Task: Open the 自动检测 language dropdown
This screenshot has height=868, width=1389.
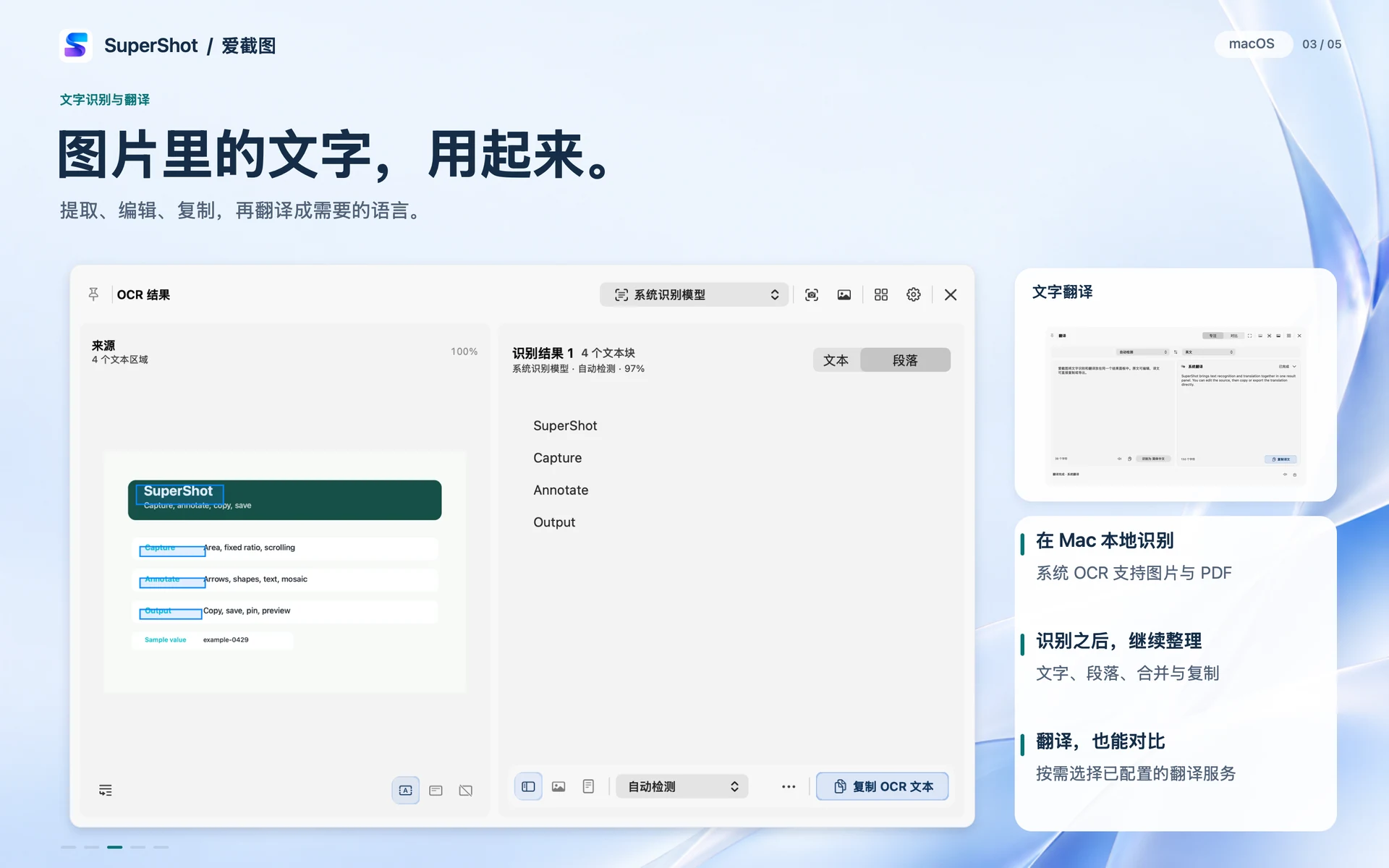Action: pos(681,786)
